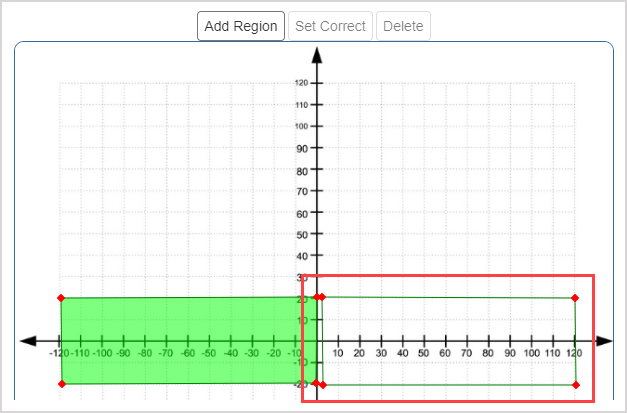Click the vertex handle at (-120, 20)
This screenshot has width=627, height=413.
[x=61, y=298]
